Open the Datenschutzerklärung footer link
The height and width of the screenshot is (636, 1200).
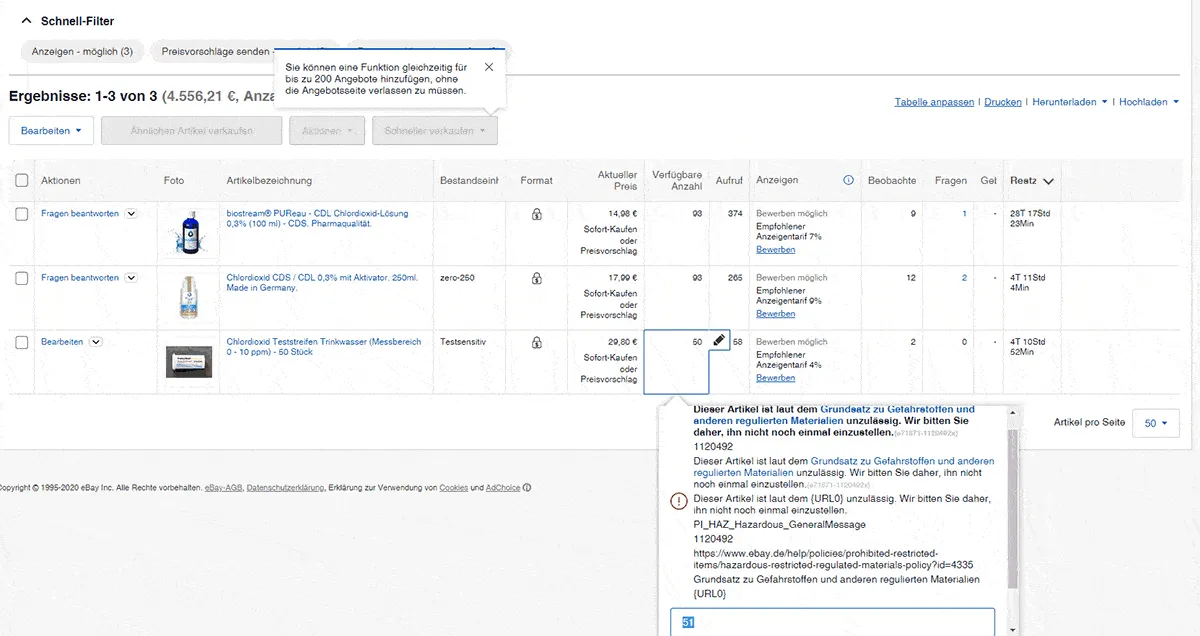[285, 488]
